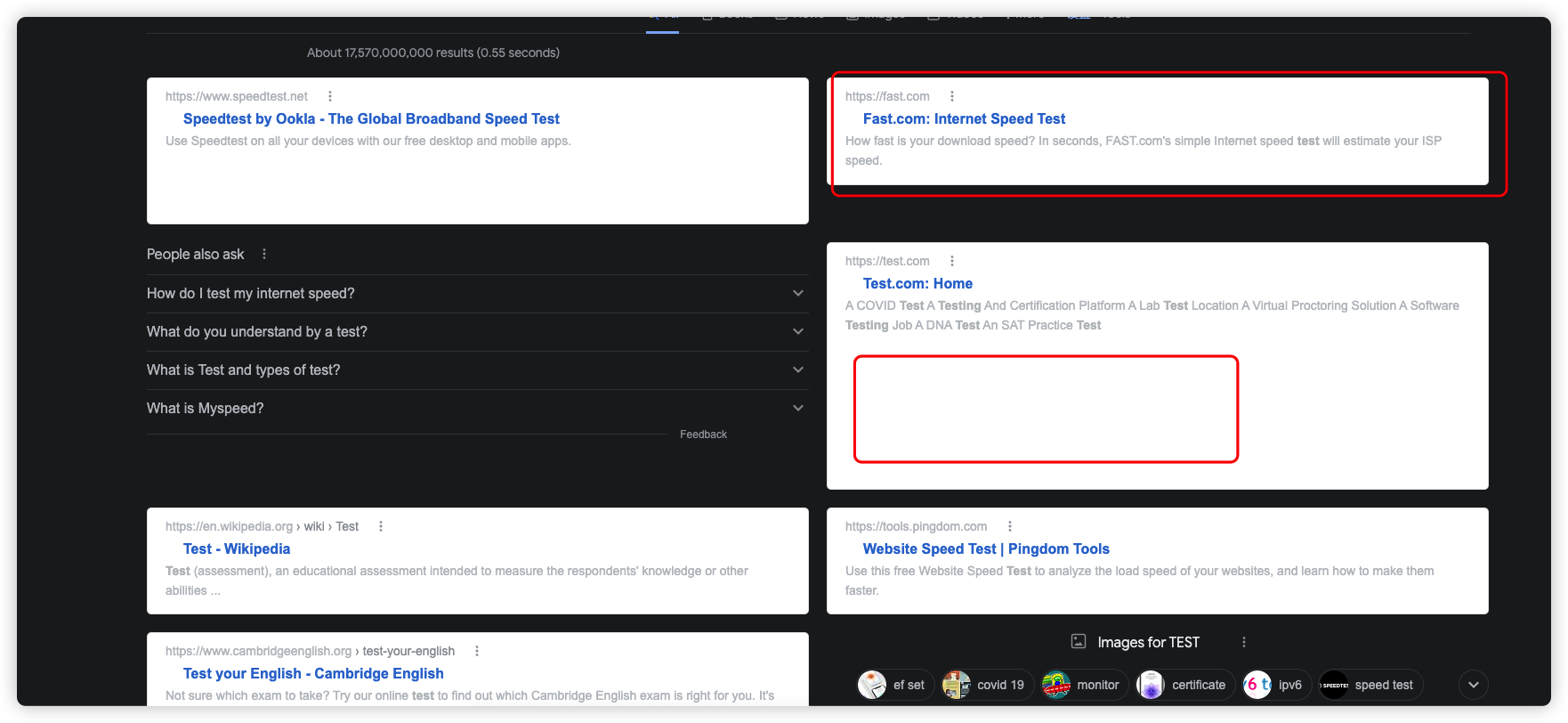Image resolution: width=1568 pixels, height=723 pixels.
Task: Click the "People also ask" heading
Action: [x=195, y=254]
